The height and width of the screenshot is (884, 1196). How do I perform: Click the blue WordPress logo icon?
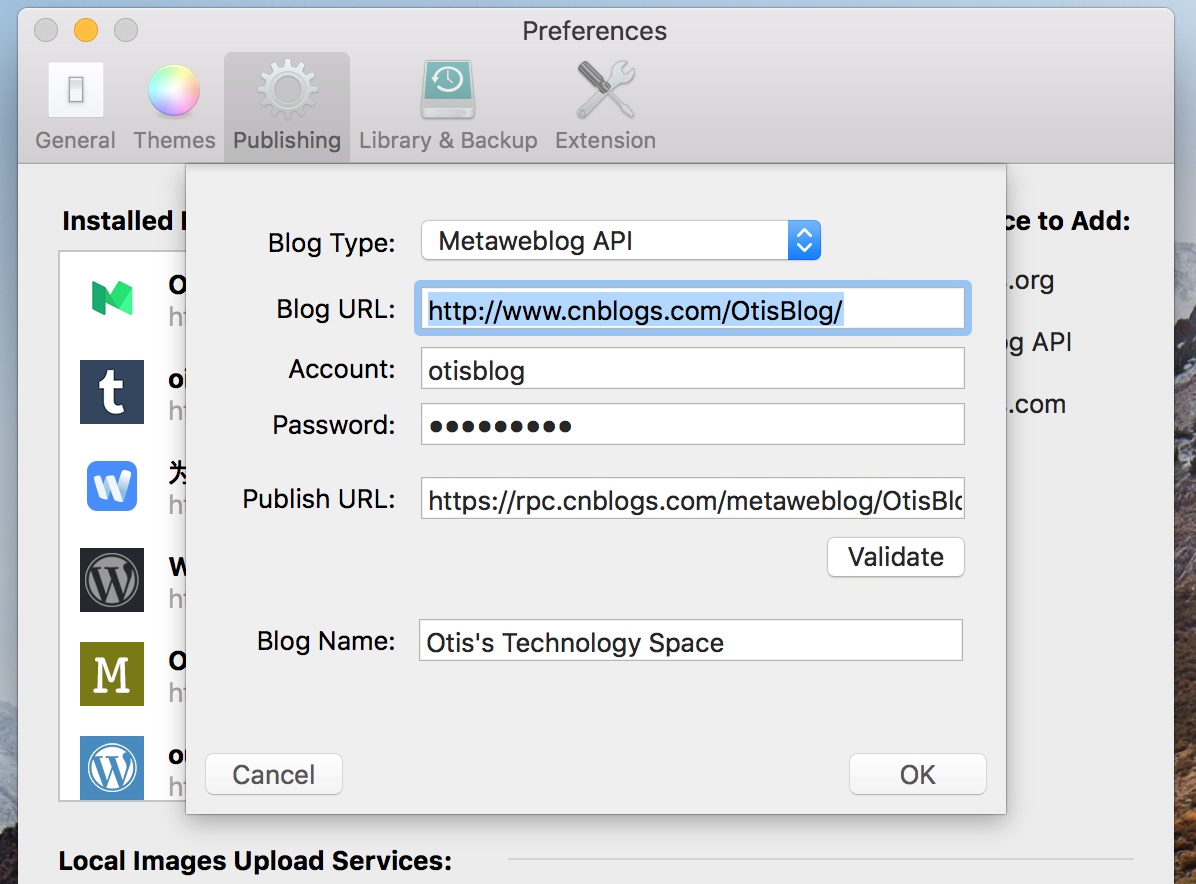coord(112,768)
